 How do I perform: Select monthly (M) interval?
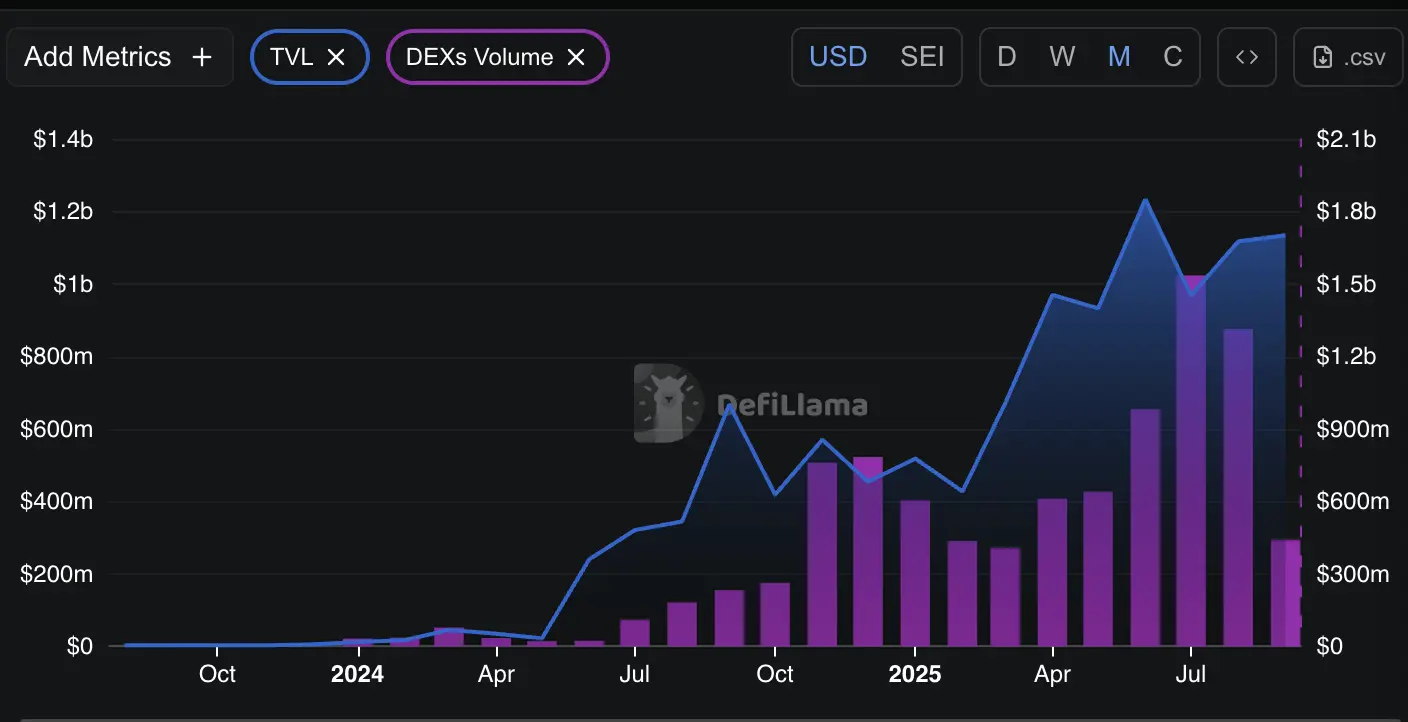(1119, 57)
